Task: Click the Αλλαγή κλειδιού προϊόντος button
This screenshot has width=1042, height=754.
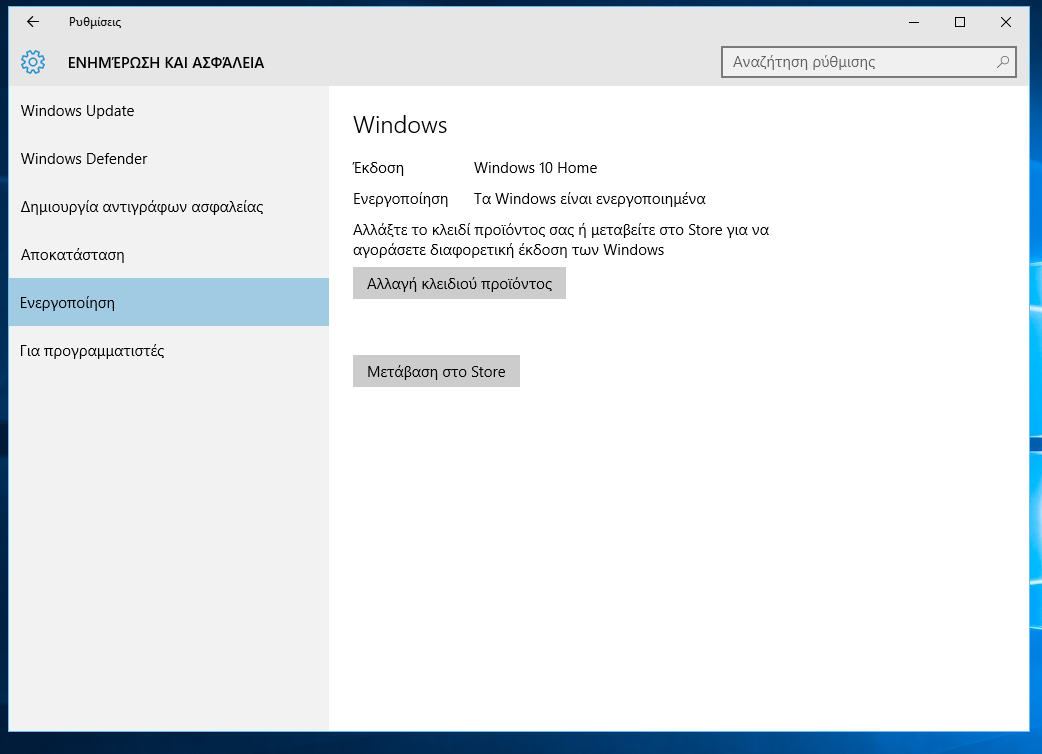Action: [459, 284]
